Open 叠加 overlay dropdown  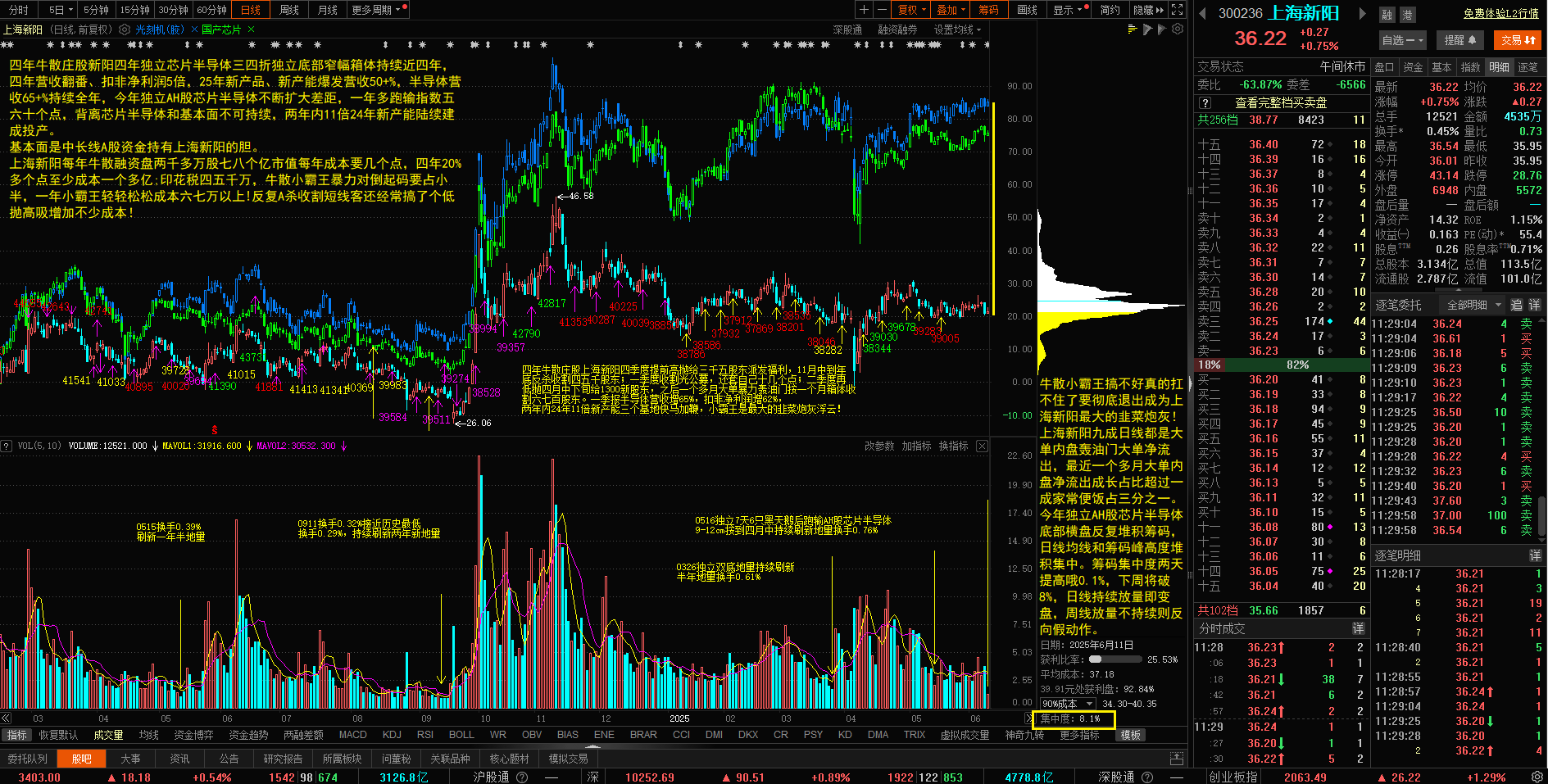click(951, 10)
